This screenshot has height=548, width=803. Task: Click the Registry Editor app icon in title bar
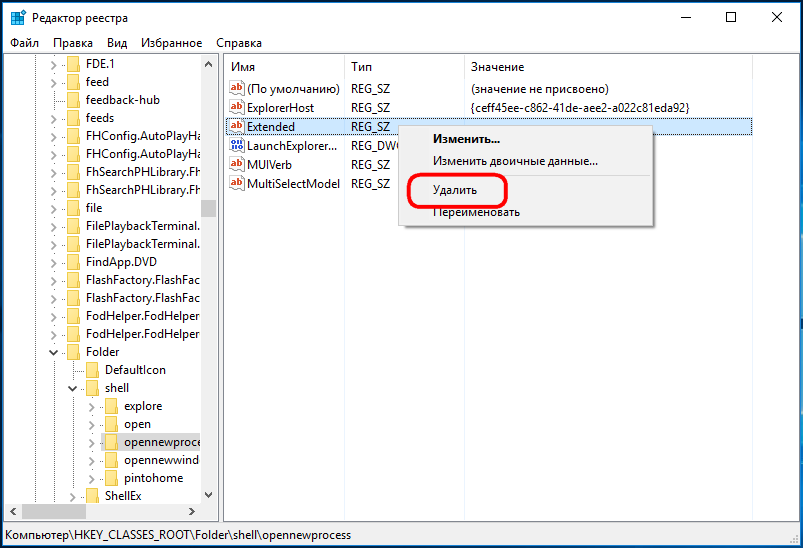click(18, 17)
